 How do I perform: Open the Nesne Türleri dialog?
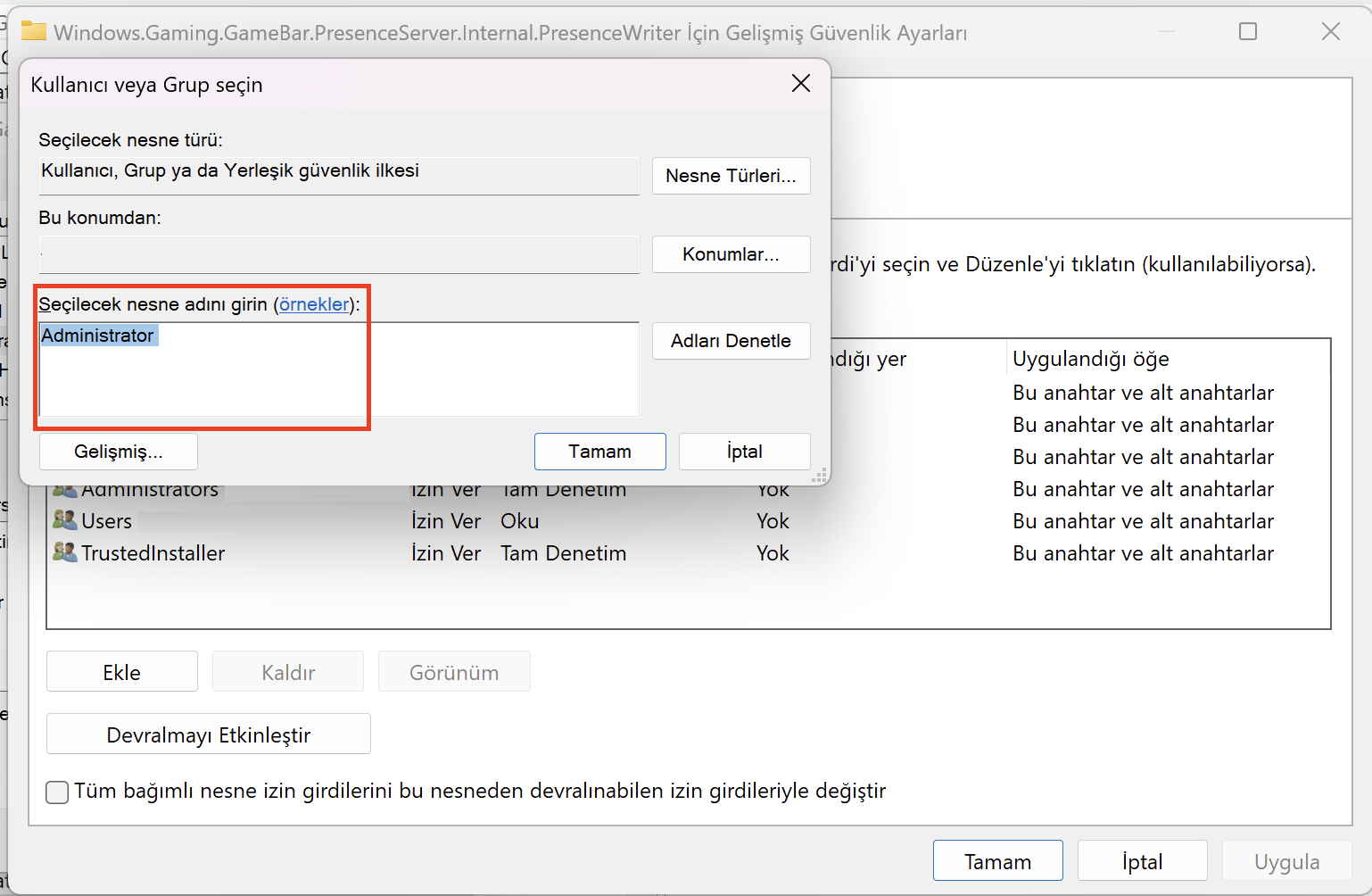pyautogui.click(x=731, y=176)
